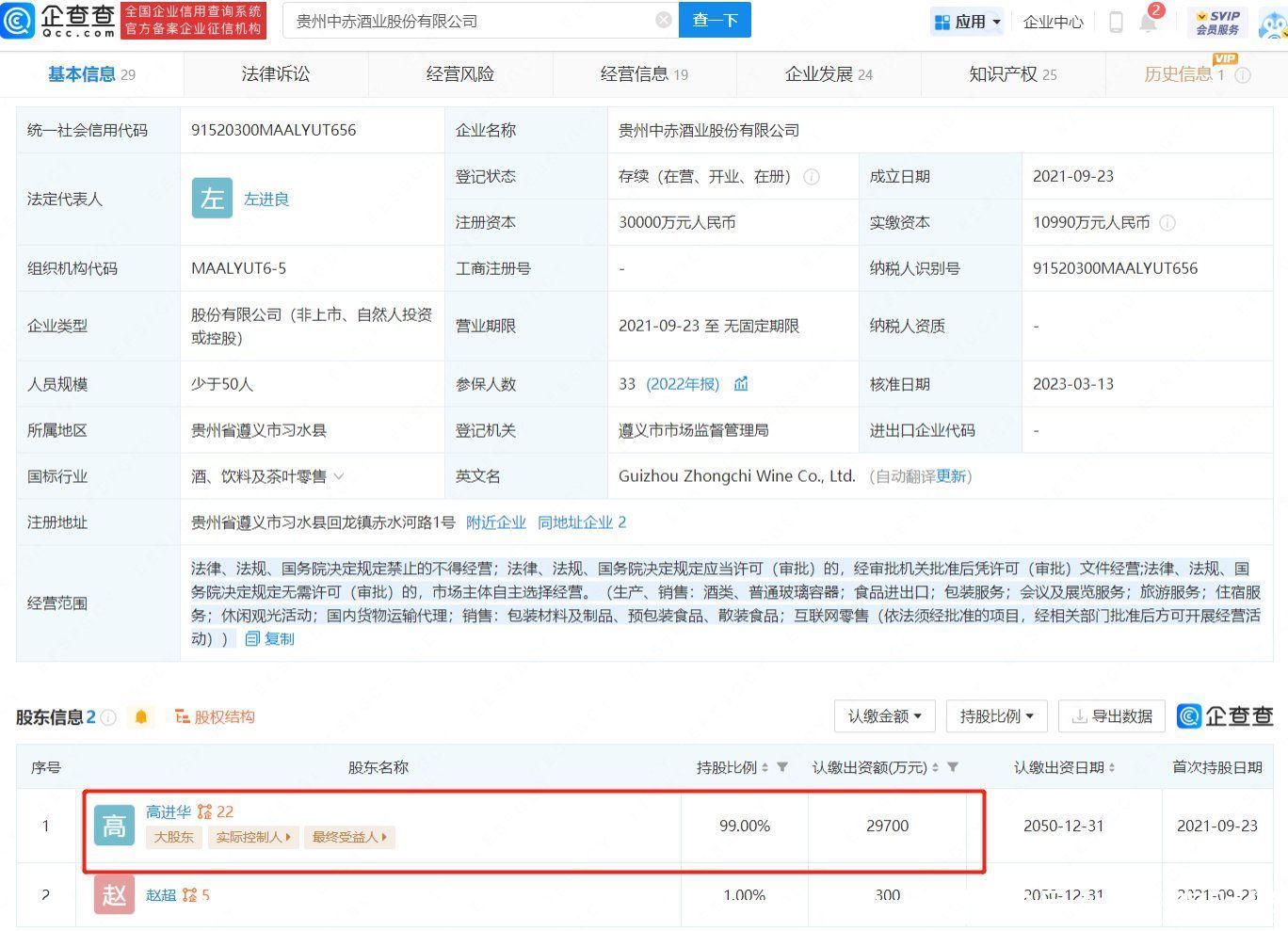Screen dimensions: 1288x931
Task: Click 更新 auto-translation link
Action: pos(951,476)
